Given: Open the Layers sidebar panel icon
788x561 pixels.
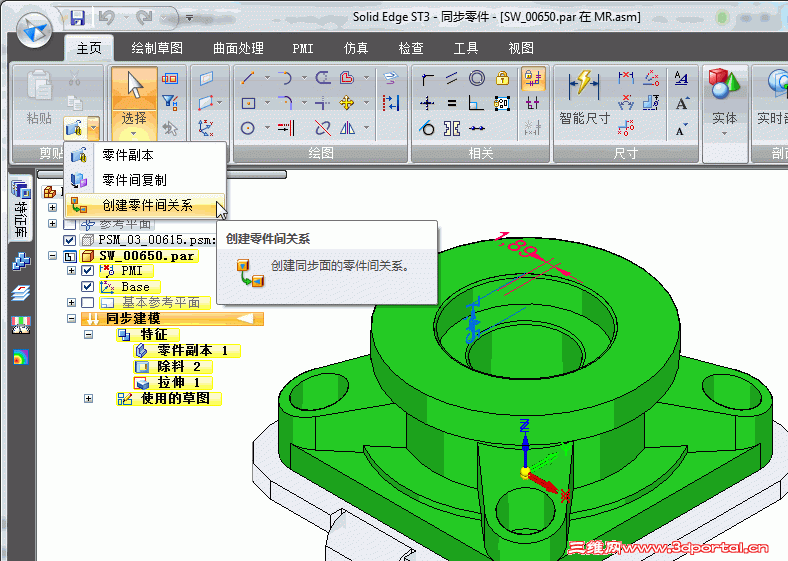Looking at the screenshot, I should [21, 293].
